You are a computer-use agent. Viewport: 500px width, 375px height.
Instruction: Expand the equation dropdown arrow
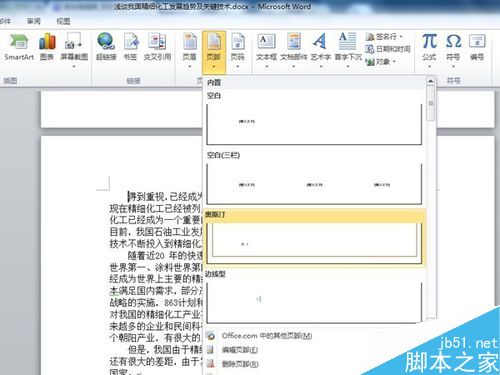click(429, 67)
